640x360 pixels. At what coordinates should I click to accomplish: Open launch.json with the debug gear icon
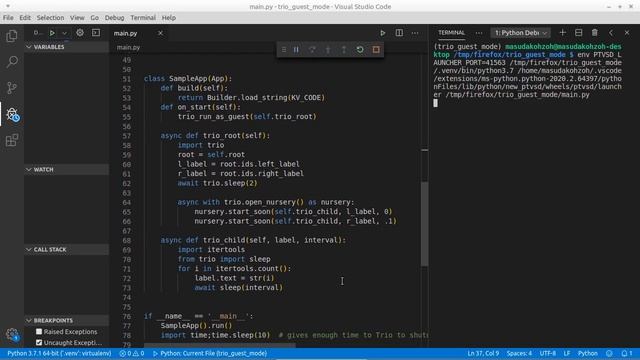(80, 33)
